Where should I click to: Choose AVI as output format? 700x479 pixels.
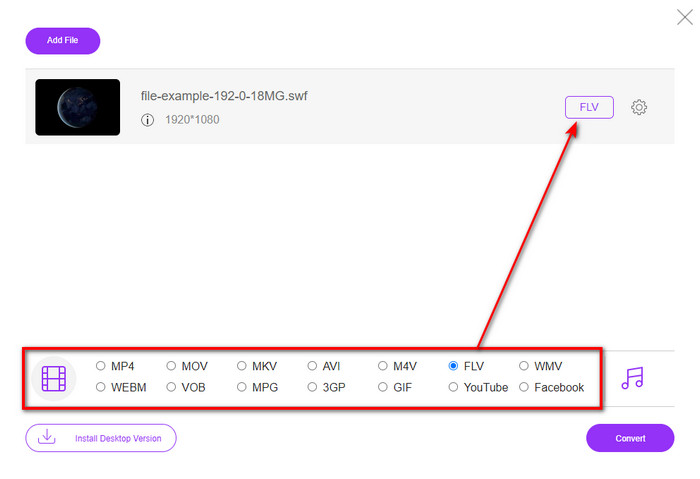312,366
